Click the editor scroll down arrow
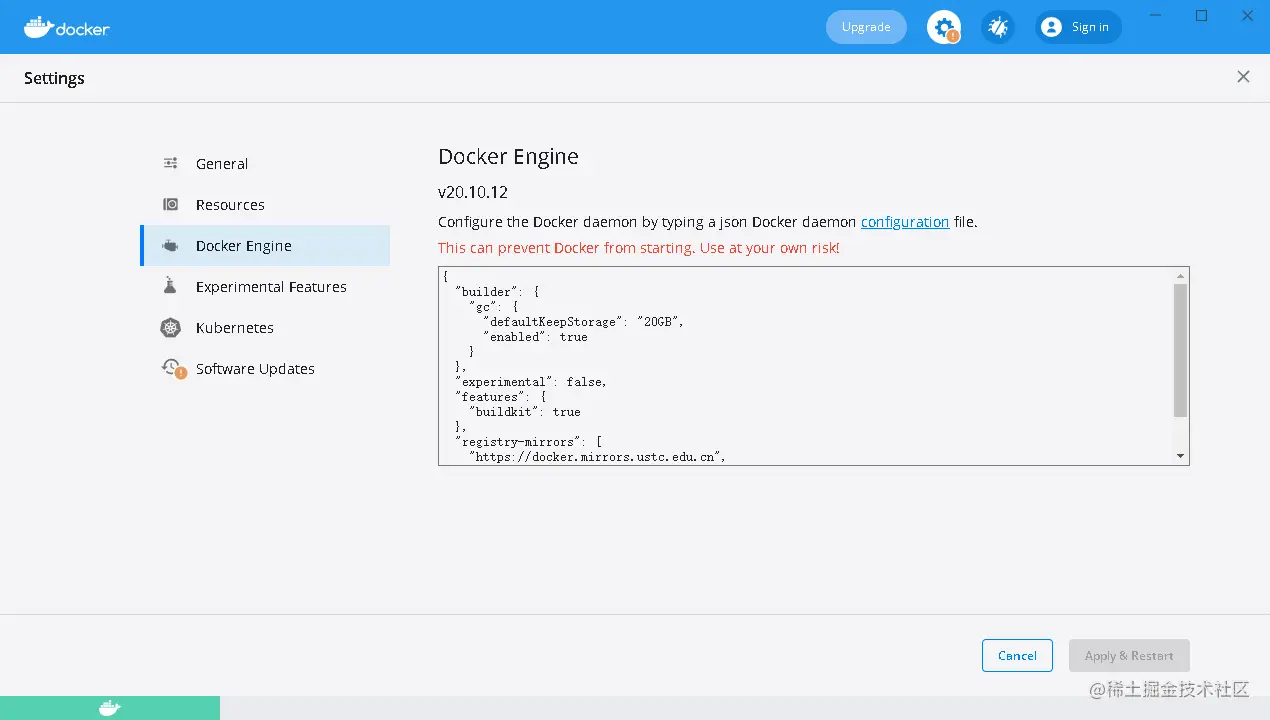This screenshot has height=720, width=1270. tap(1181, 456)
